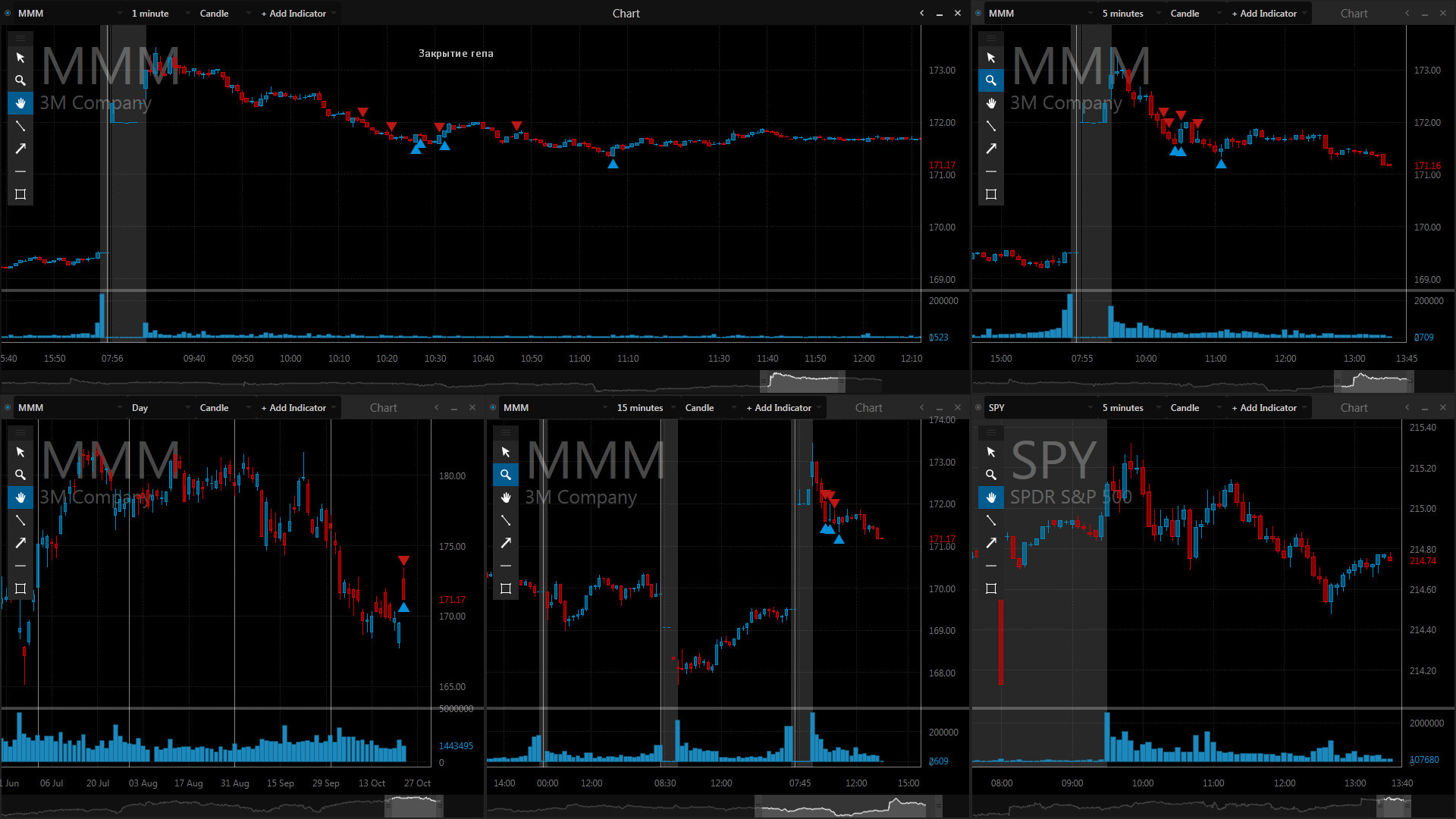Screen dimensions: 1456x819
Task: Add Indicator in MMM 5 minutes chart
Action: click(x=1268, y=13)
